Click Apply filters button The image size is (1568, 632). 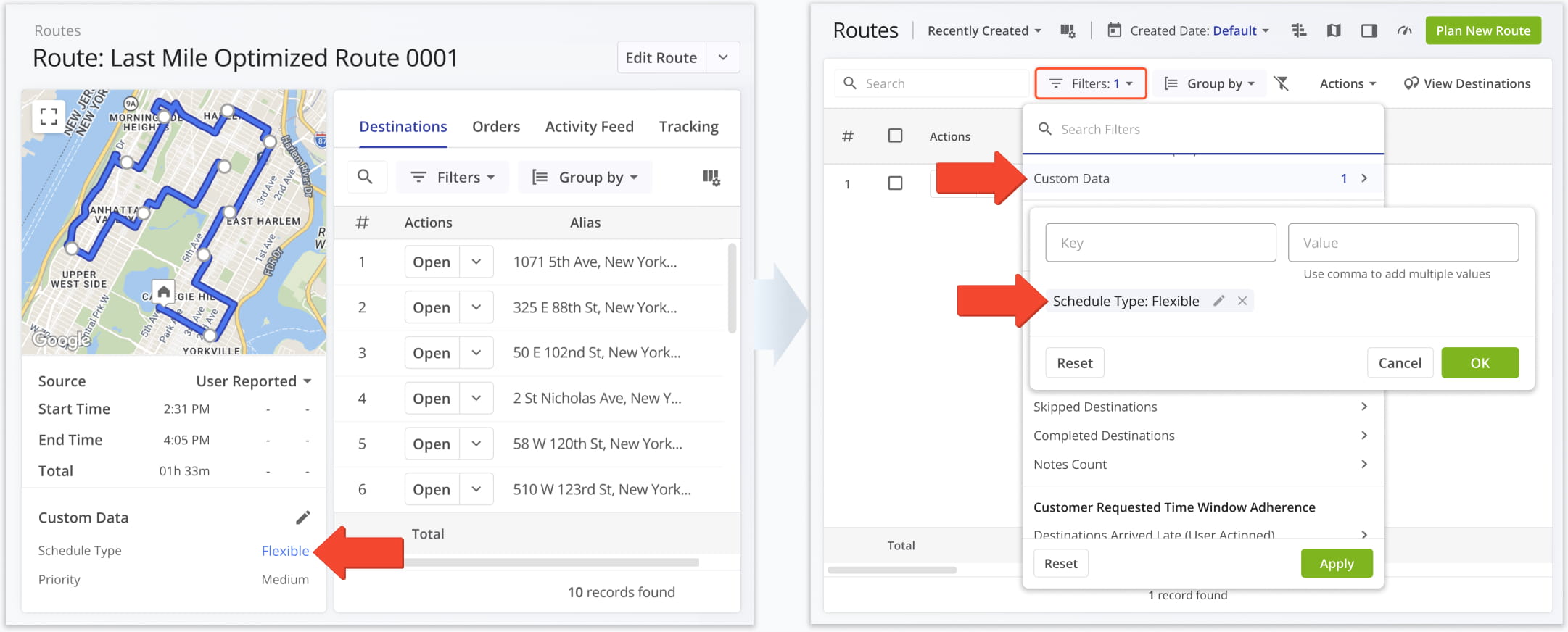coord(1337,563)
